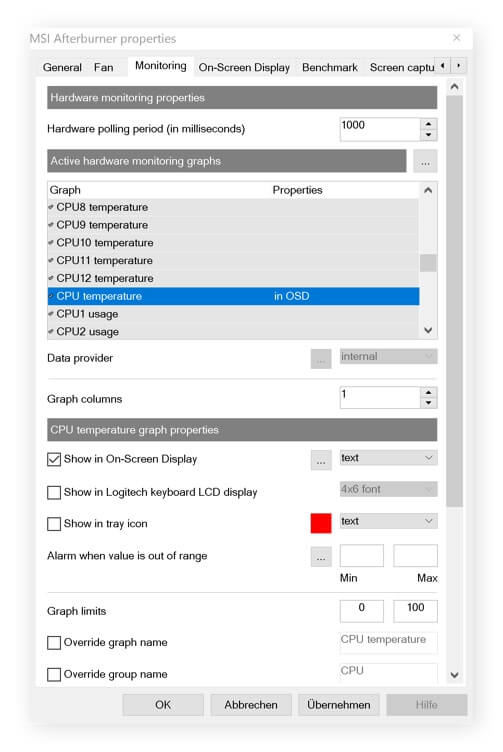This screenshot has height=752, width=503.
Task: Confirm settings with OK button
Action: [163, 705]
